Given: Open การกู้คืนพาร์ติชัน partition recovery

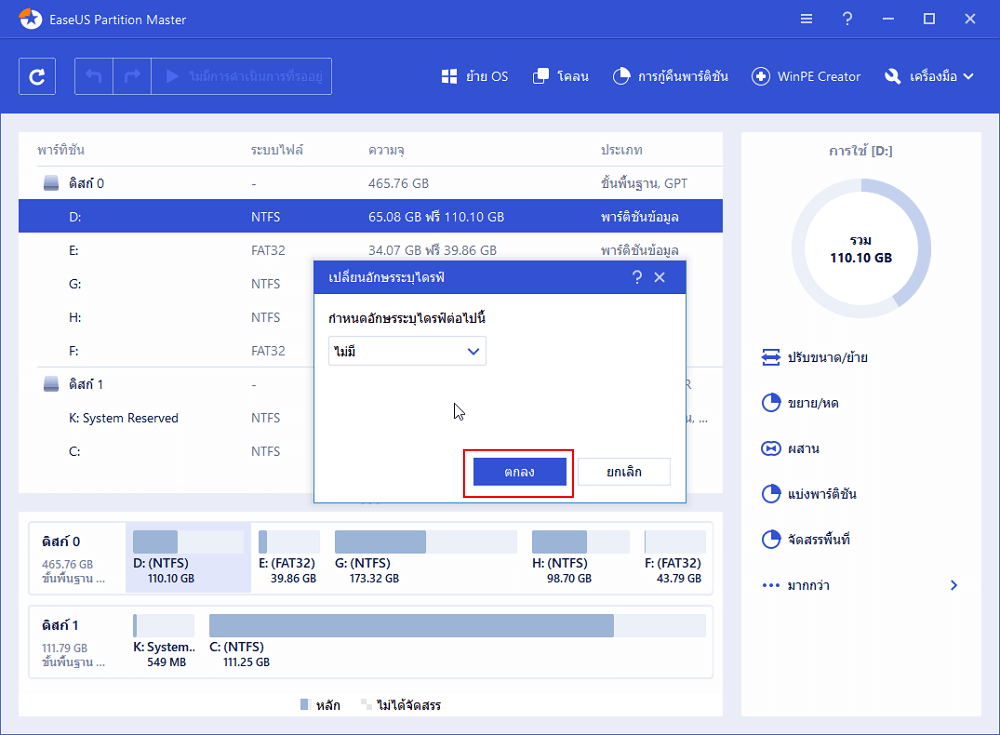Looking at the screenshot, I should (x=670, y=77).
